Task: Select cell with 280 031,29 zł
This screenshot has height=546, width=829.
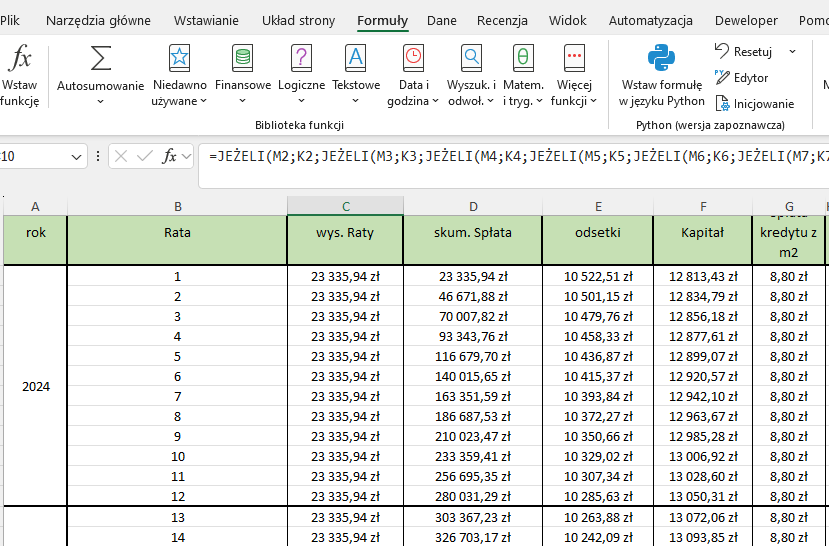Action: coord(473,496)
